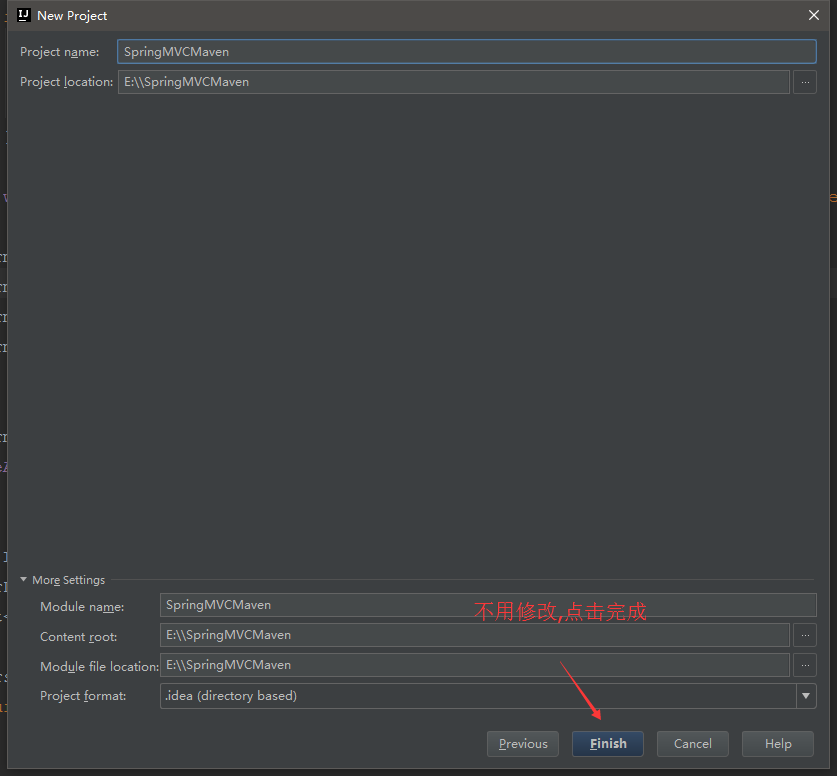Open the Project format dropdown
The height and width of the screenshot is (776, 837).
coord(806,696)
